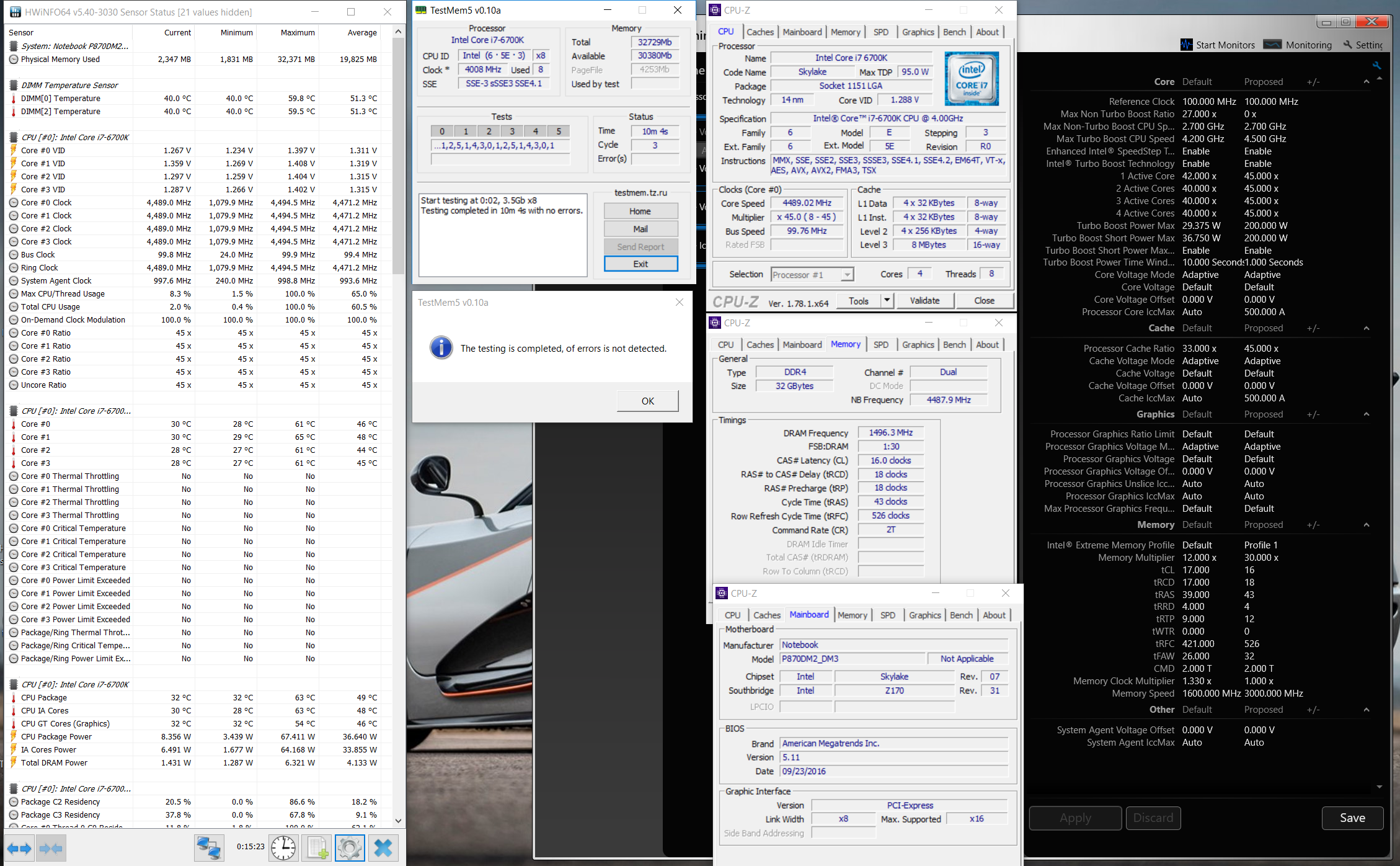The width and height of the screenshot is (1400, 866).
Task: Click the DIMM Temperature Sensor group icon
Action: click(x=14, y=85)
